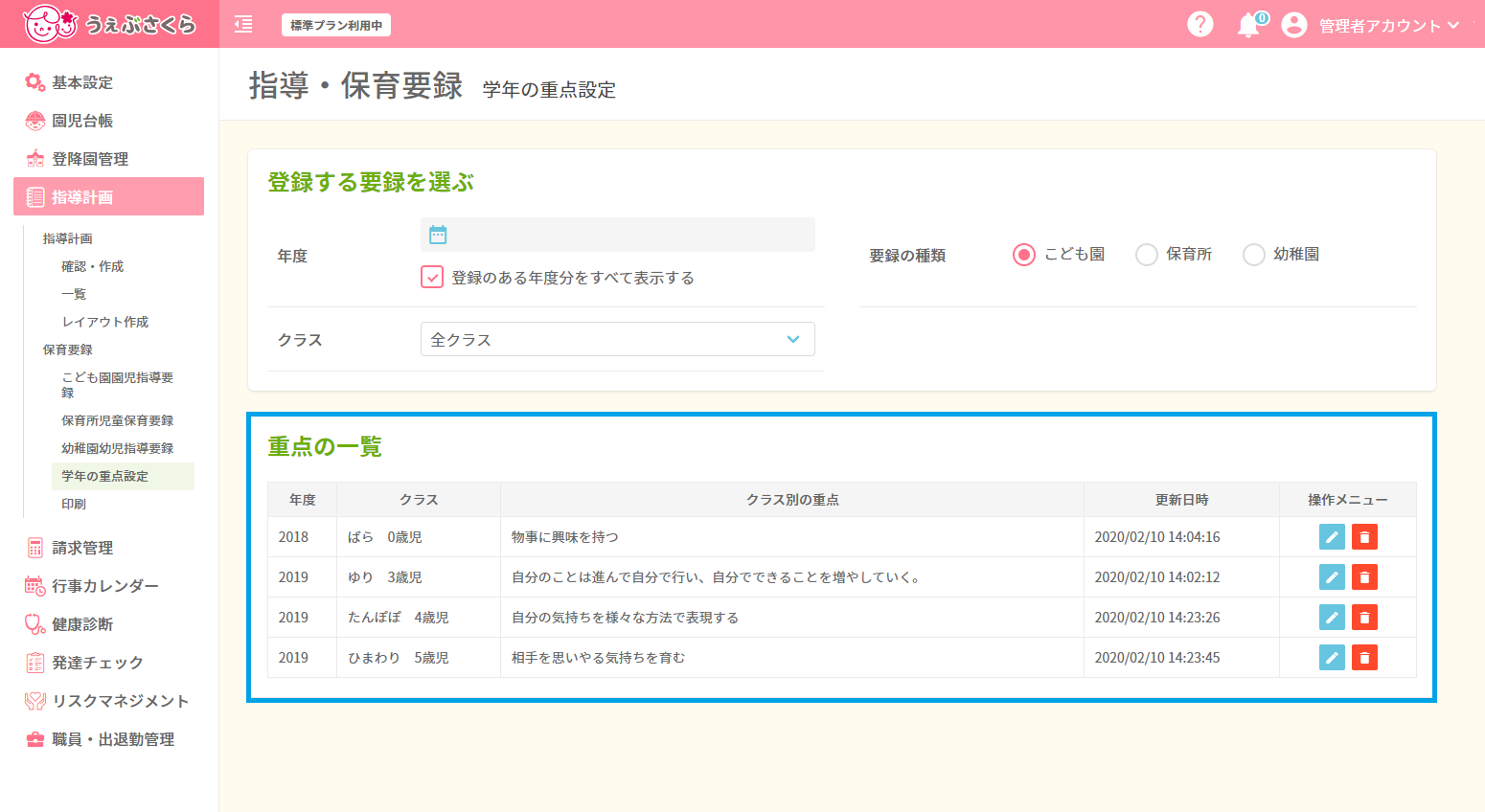Click the user avatar icon
This screenshot has height=812, width=1485.
coord(1293,25)
